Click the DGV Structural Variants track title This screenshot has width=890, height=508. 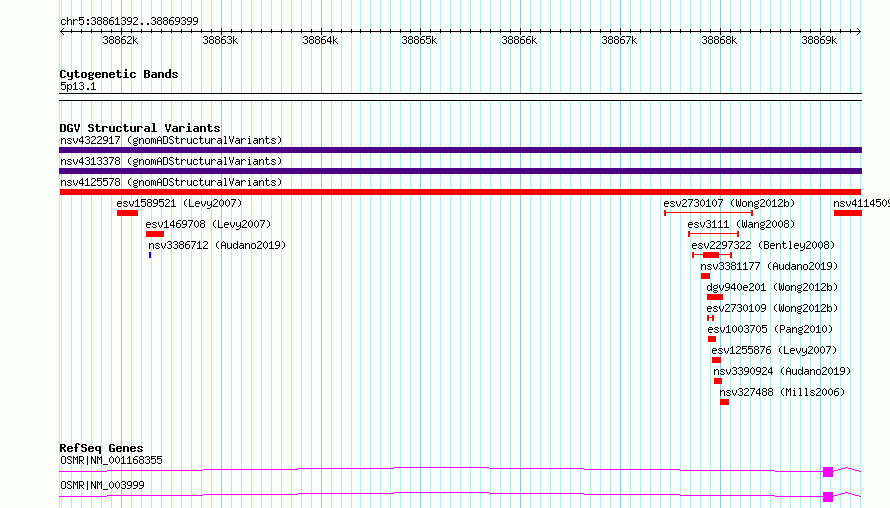click(x=140, y=128)
